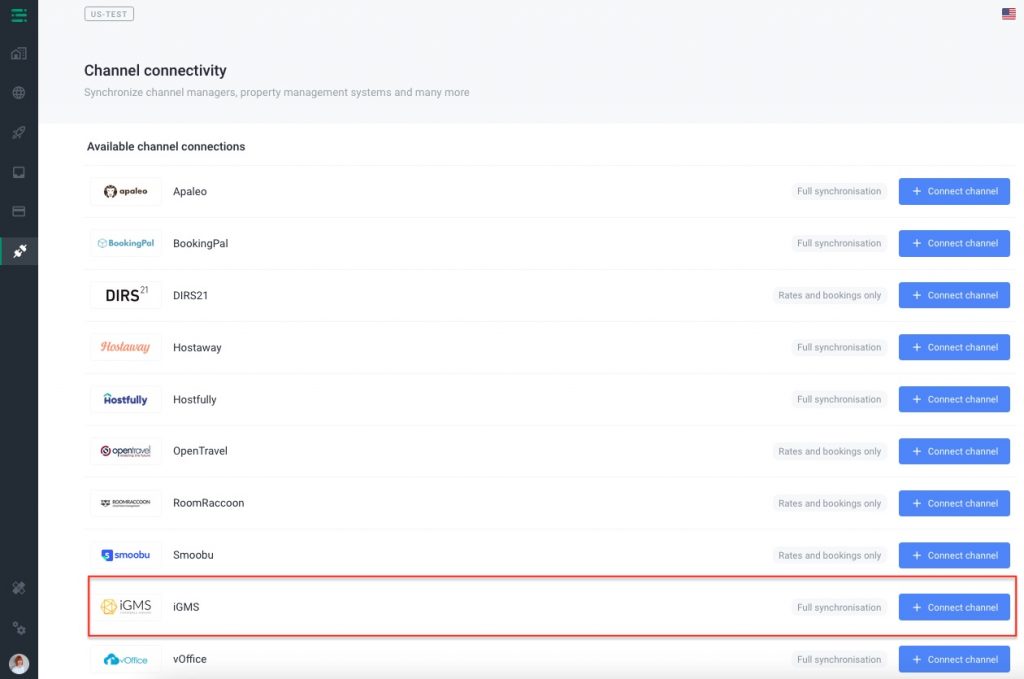Open the credit card icon in sidebar
This screenshot has height=679, width=1024.
19,212
